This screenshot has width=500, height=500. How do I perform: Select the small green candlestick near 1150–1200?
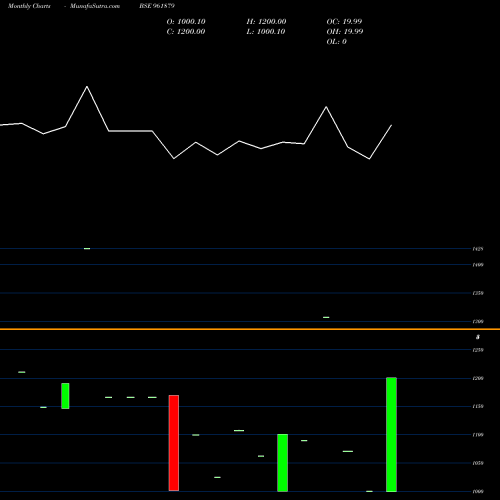coord(65,396)
